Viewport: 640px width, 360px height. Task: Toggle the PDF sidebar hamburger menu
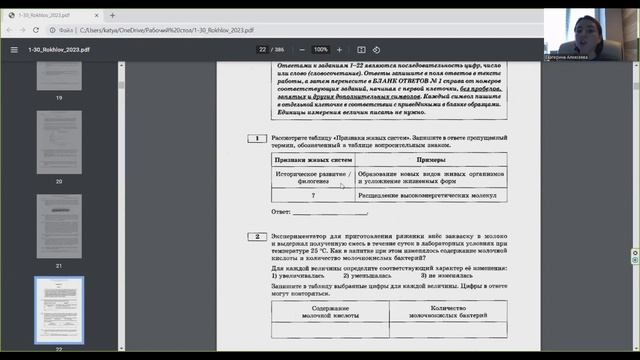pos(14,50)
